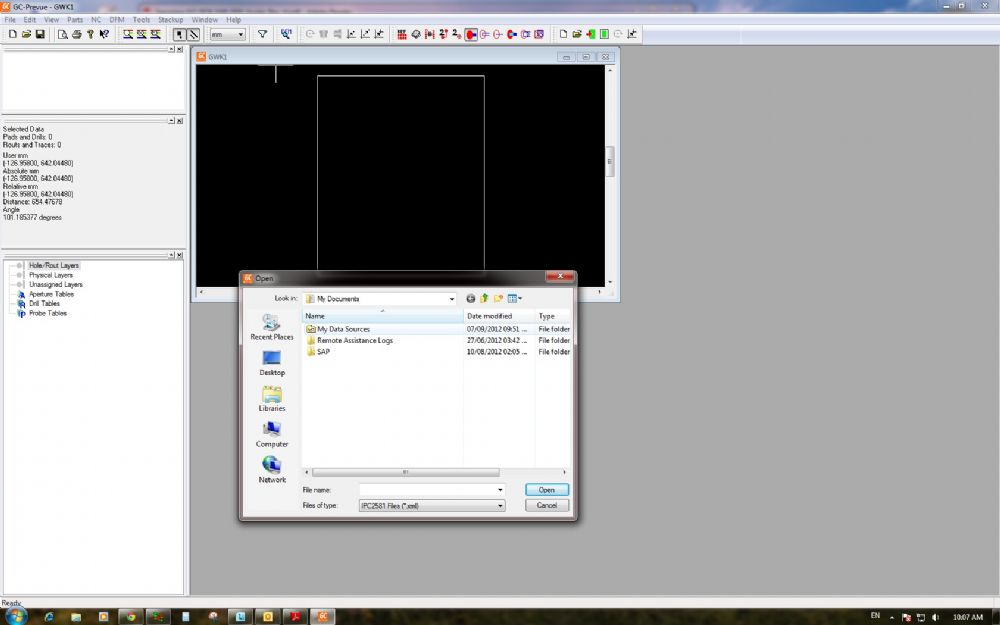Open the DFM menu
1000x625 pixels.
tap(117, 19)
